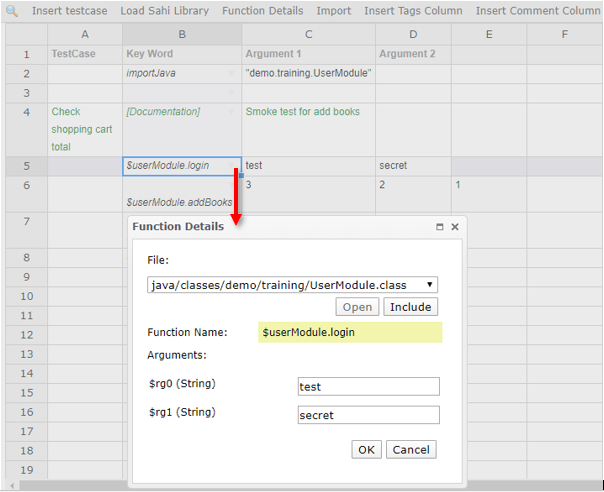This screenshot has height=492, width=604.
Task: Click the importJava cell dropdown arrow
Action: tap(232, 74)
